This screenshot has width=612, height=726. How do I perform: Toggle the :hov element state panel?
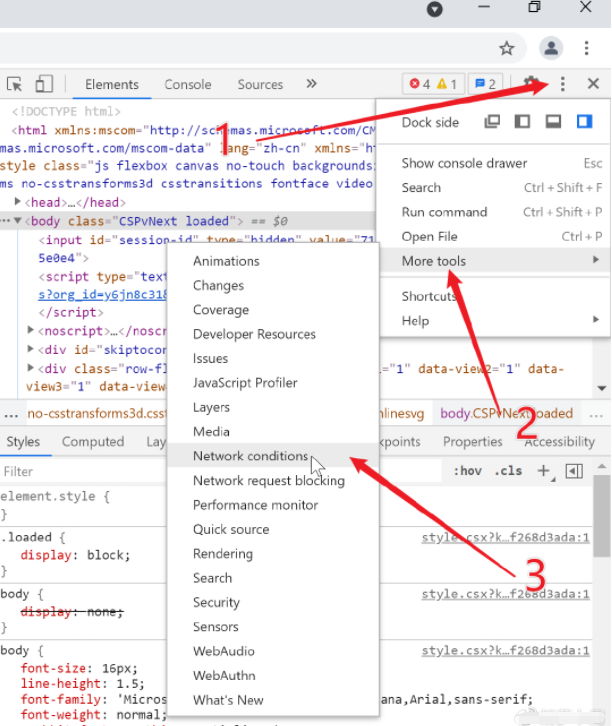pos(467,471)
